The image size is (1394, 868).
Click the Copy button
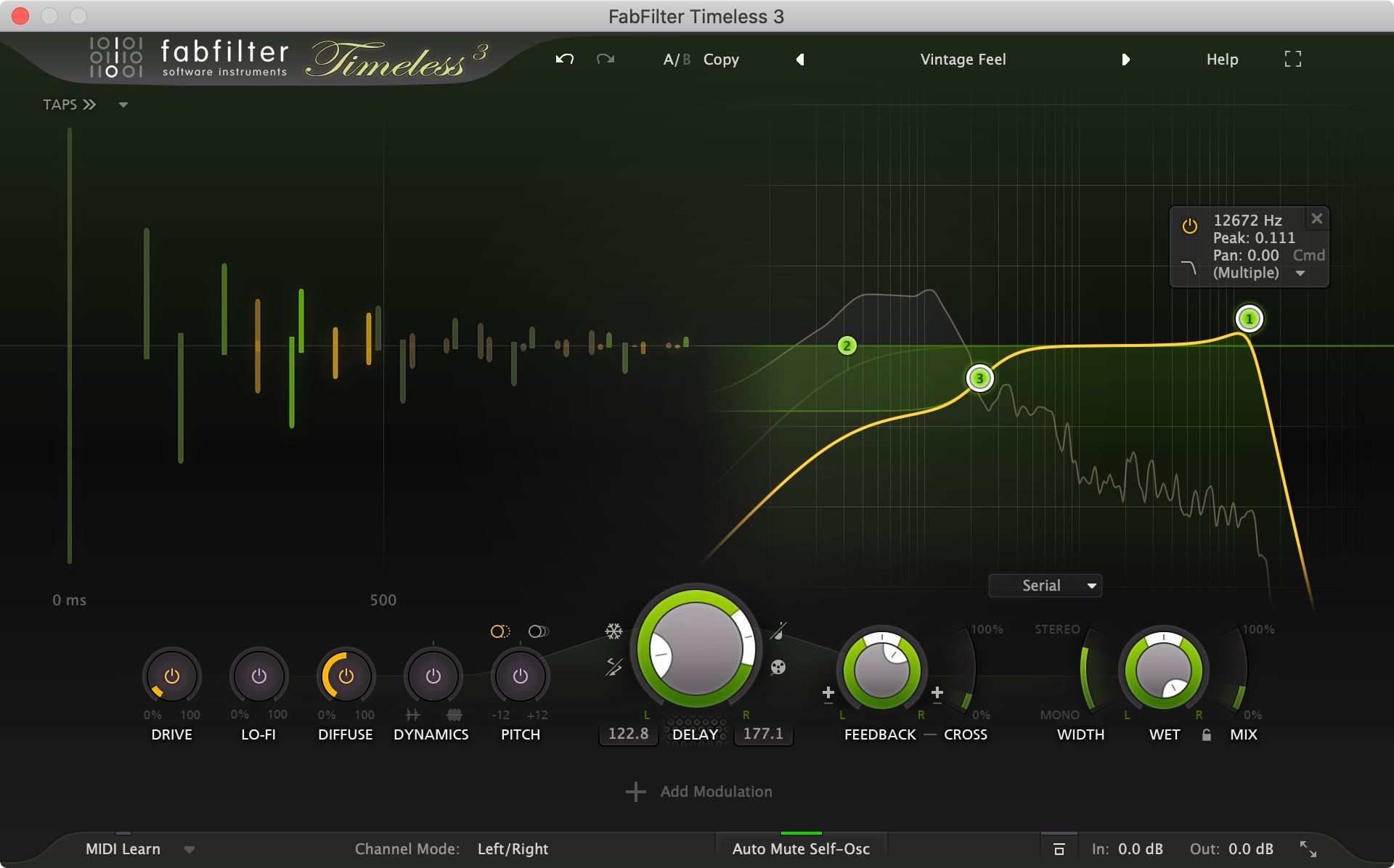pos(720,60)
